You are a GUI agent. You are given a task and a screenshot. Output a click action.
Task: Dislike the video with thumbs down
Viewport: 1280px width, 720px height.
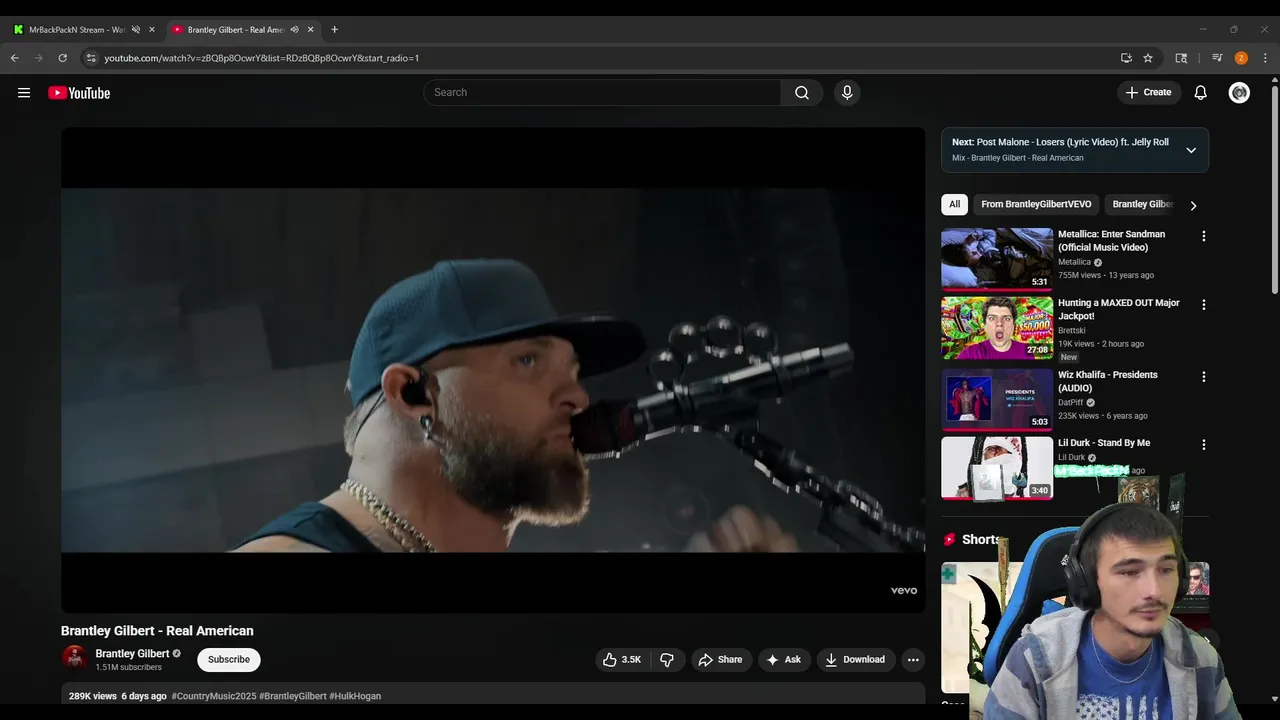[x=667, y=660]
